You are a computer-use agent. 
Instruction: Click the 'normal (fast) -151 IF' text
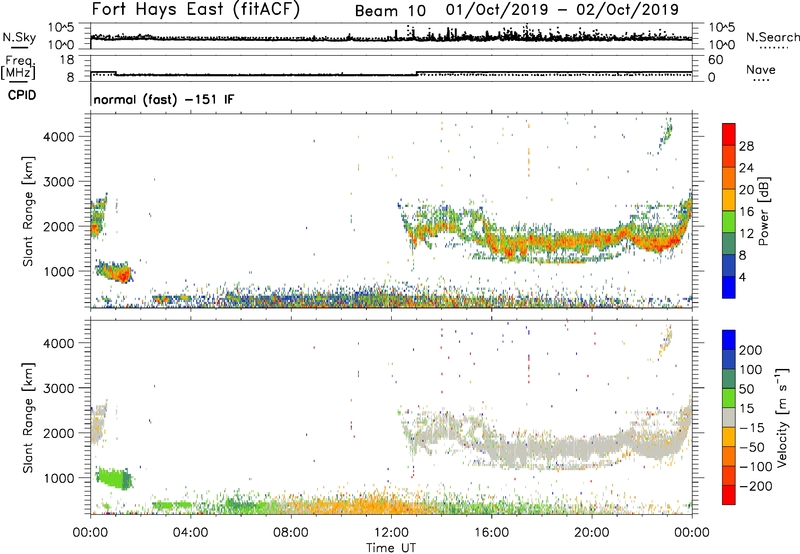coord(164,99)
